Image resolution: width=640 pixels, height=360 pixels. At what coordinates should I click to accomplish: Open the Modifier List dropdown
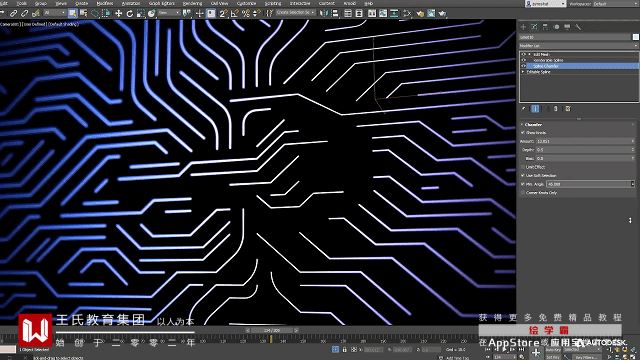(x=578, y=46)
